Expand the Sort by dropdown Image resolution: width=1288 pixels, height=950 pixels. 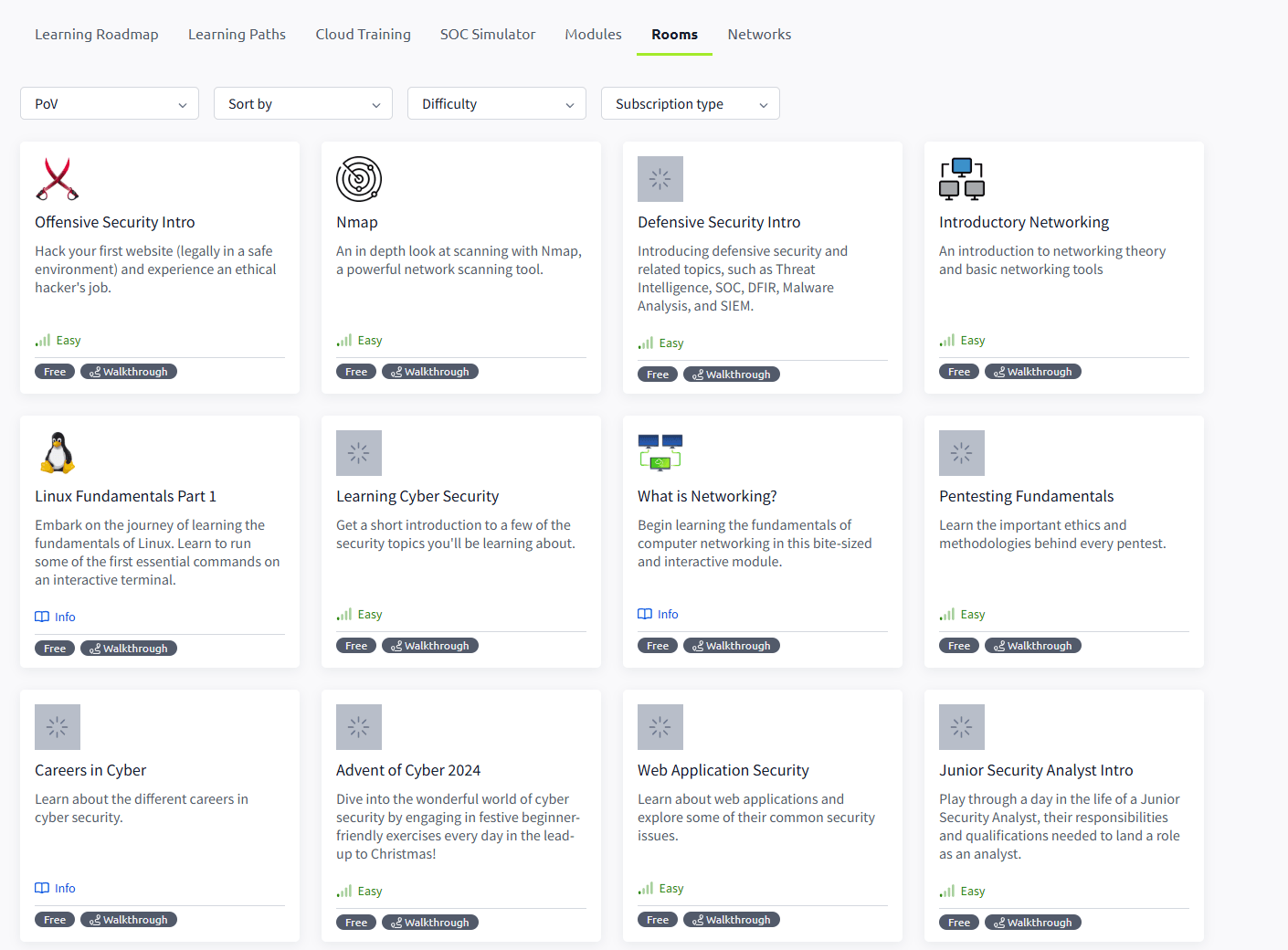pyautogui.click(x=303, y=104)
